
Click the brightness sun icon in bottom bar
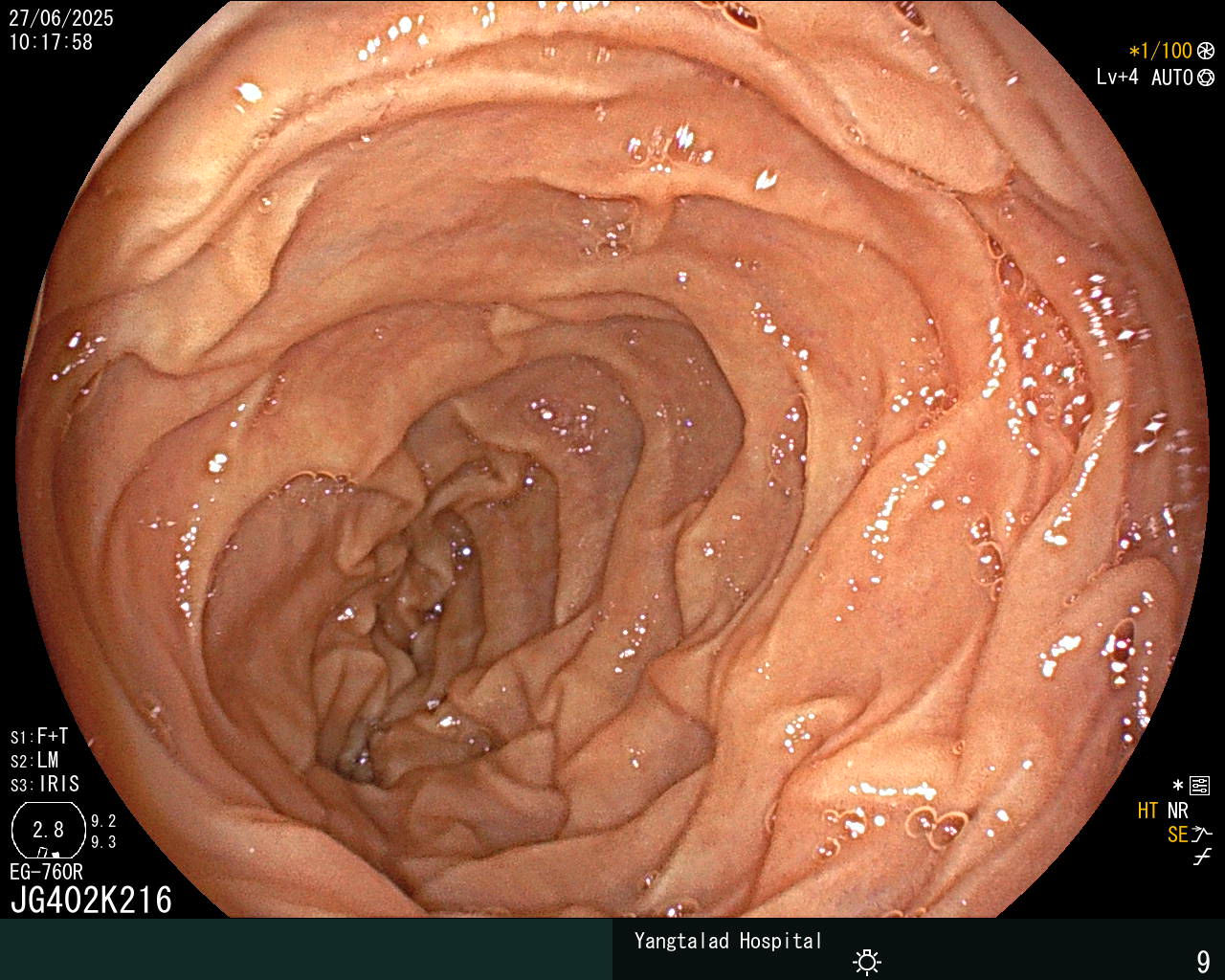(x=867, y=961)
